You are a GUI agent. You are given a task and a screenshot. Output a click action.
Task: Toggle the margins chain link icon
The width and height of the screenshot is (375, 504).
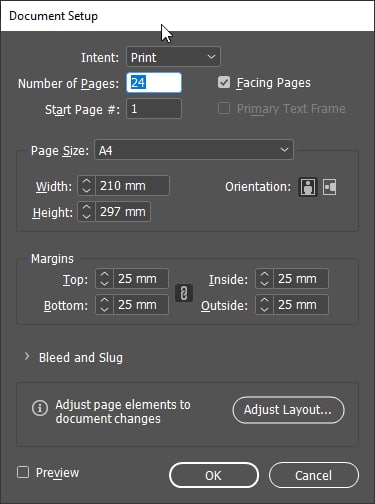point(184,293)
